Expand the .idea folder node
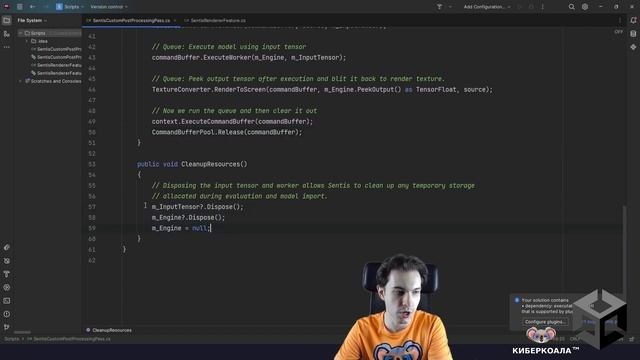Viewport: 640px width, 360px height. click(27, 41)
